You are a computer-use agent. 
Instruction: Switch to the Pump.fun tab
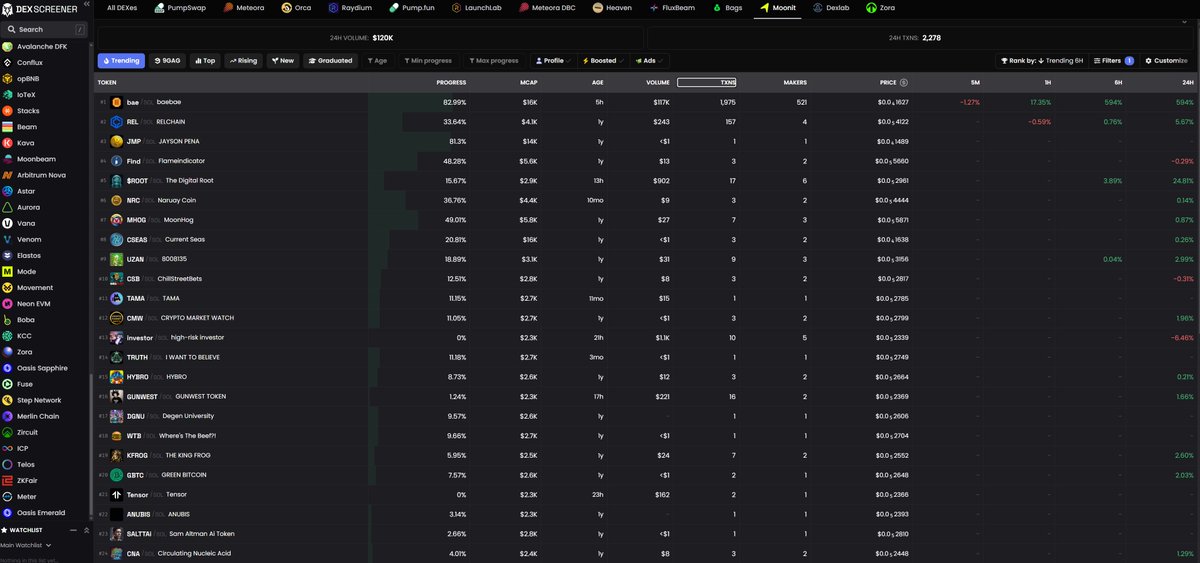413,8
